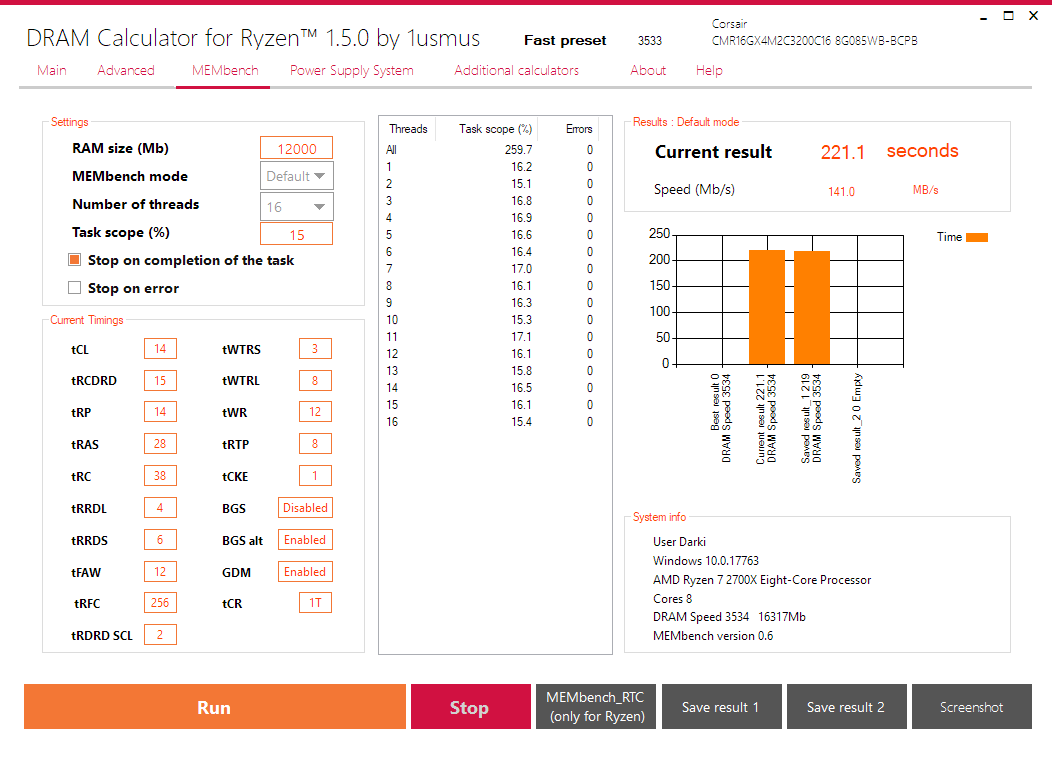Maximize the DRAM Calculator window
Viewport: 1052px width, 771px height.
click(x=1008, y=15)
